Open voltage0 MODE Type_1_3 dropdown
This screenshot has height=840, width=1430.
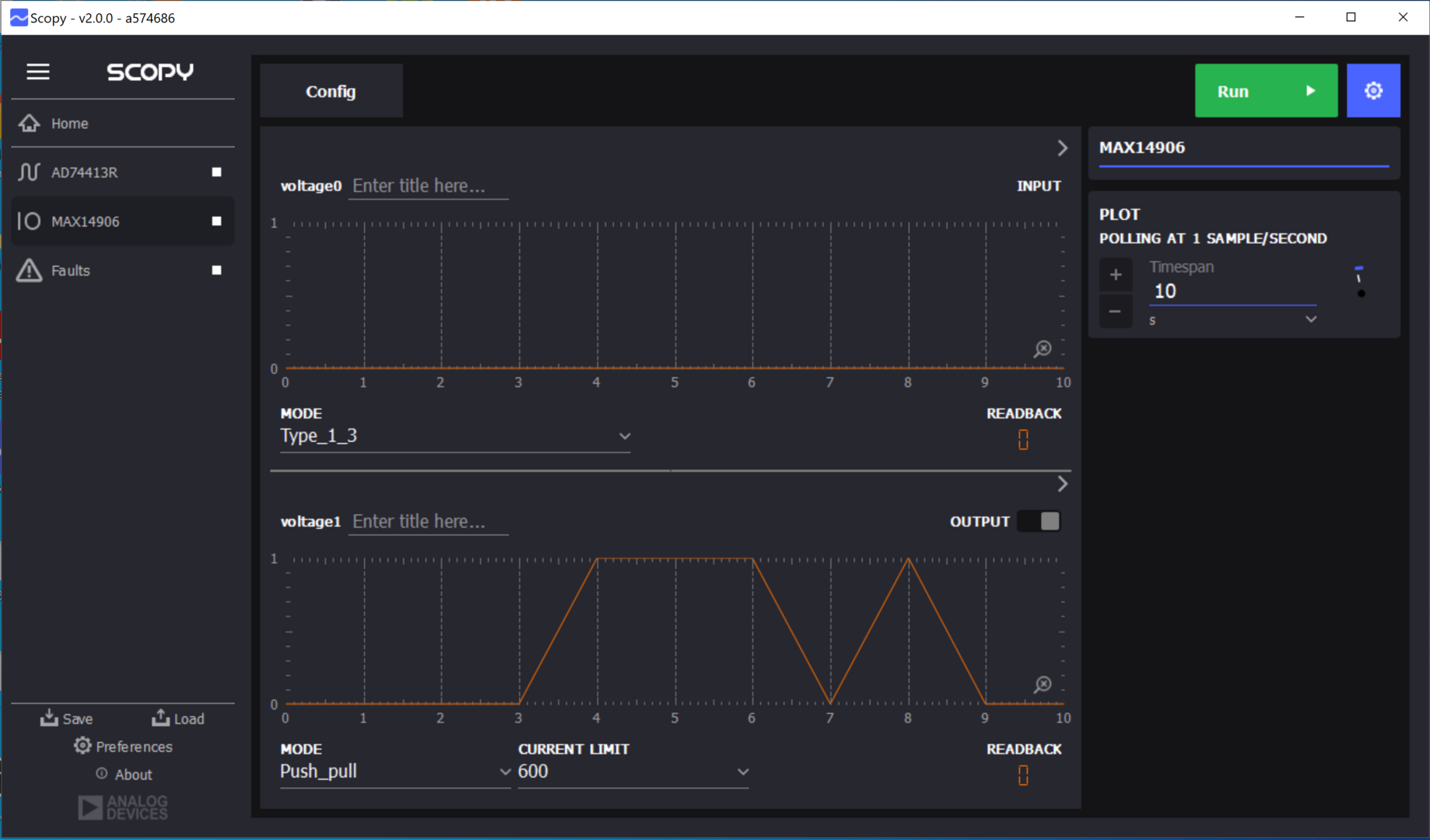click(x=455, y=436)
